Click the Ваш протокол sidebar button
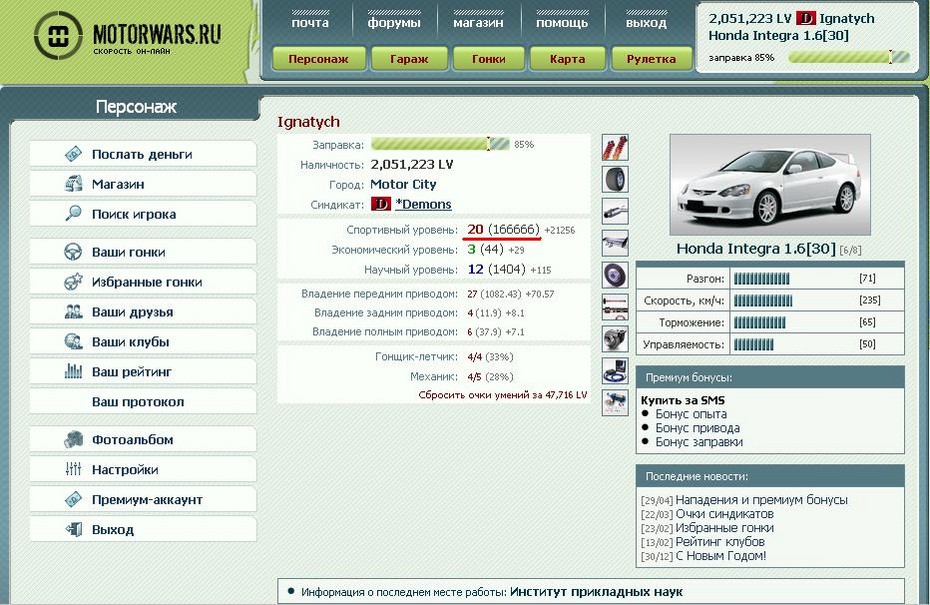 tap(143, 402)
